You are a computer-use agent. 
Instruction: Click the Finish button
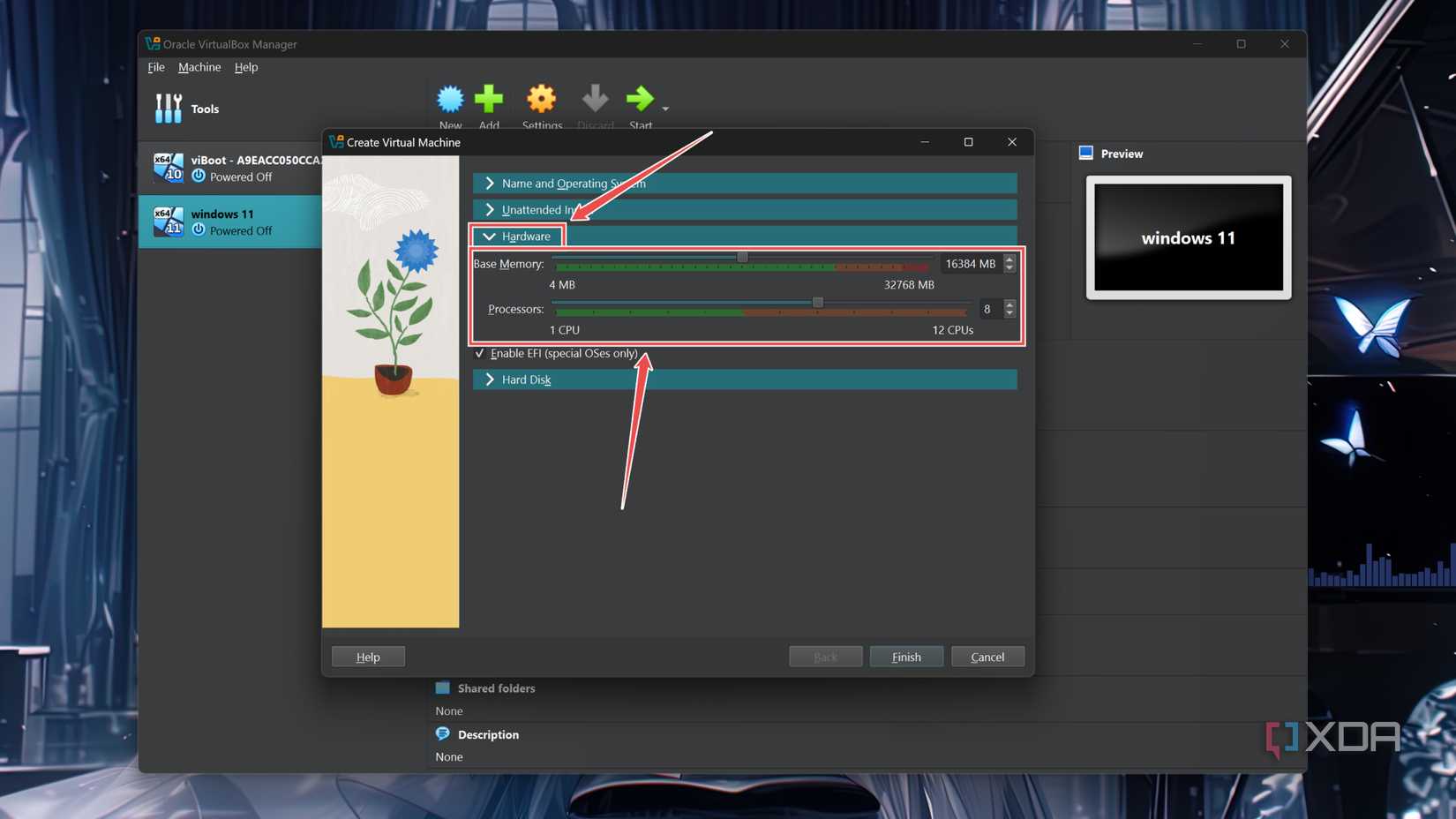[x=906, y=657]
